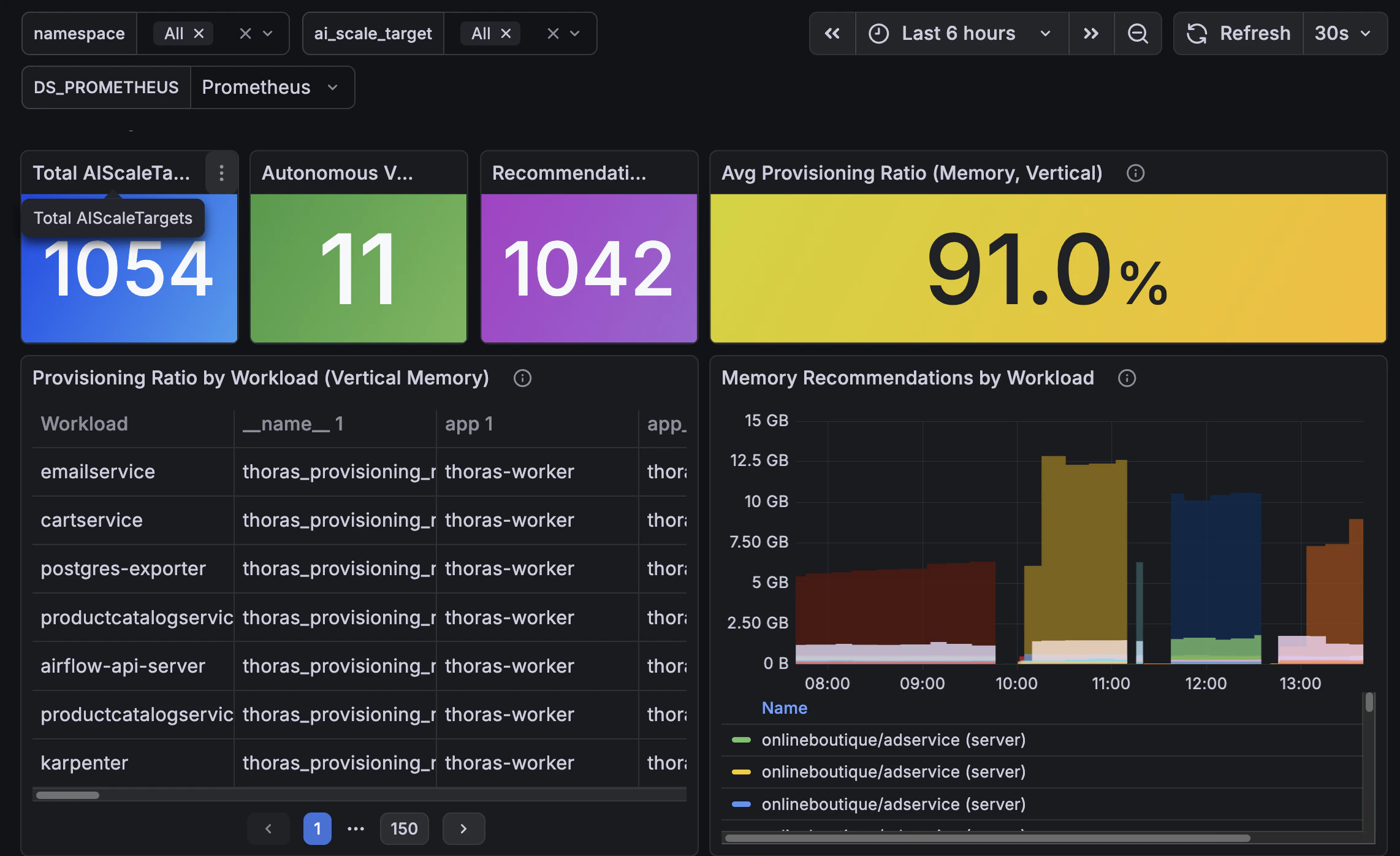1400x856 pixels.
Task: Click the info icon on Avg Provisioning Ratio panel
Action: coord(1135,173)
